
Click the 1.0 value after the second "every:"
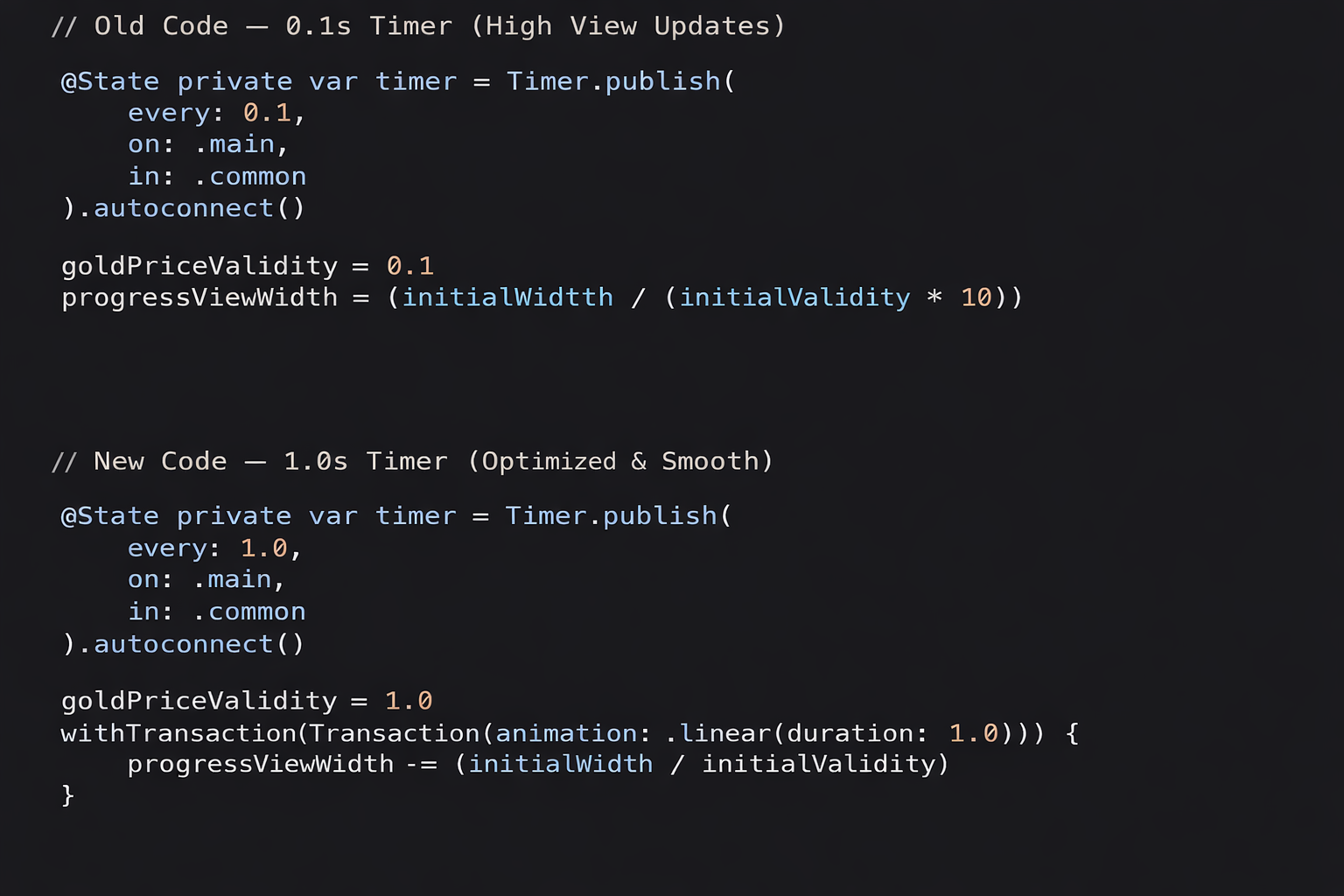point(264,548)
